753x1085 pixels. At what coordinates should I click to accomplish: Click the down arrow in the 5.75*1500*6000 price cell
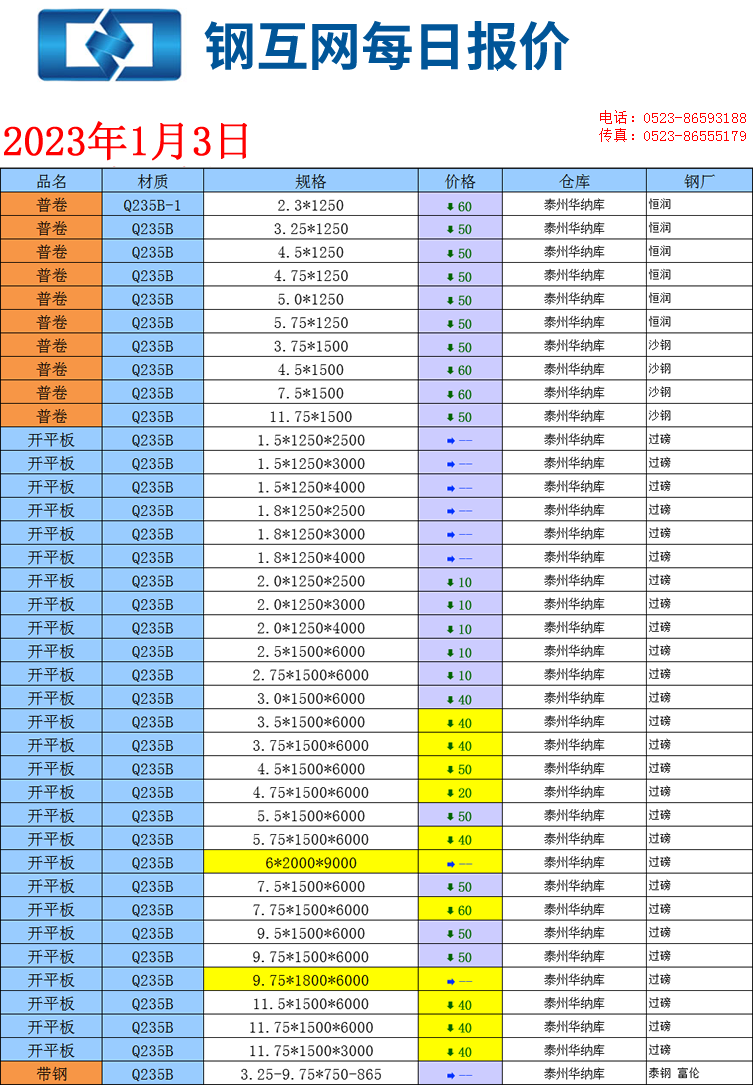tap(450, 840)
